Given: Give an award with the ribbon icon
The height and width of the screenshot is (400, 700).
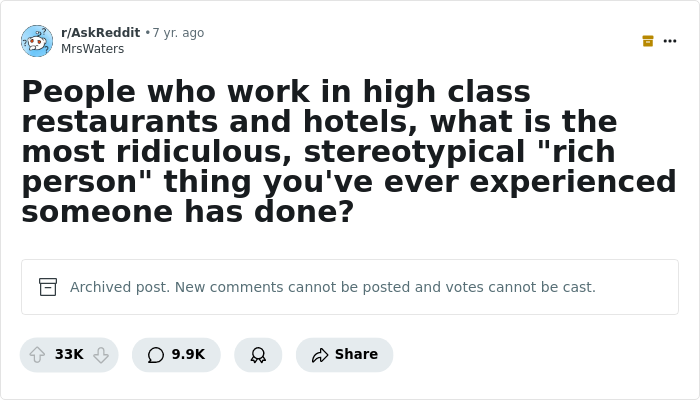Looking at the screenshot, I should [x=258, y=355].
